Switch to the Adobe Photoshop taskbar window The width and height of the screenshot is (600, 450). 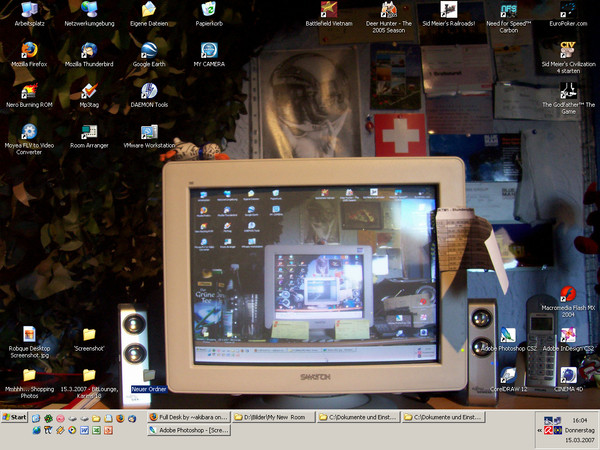189,430
